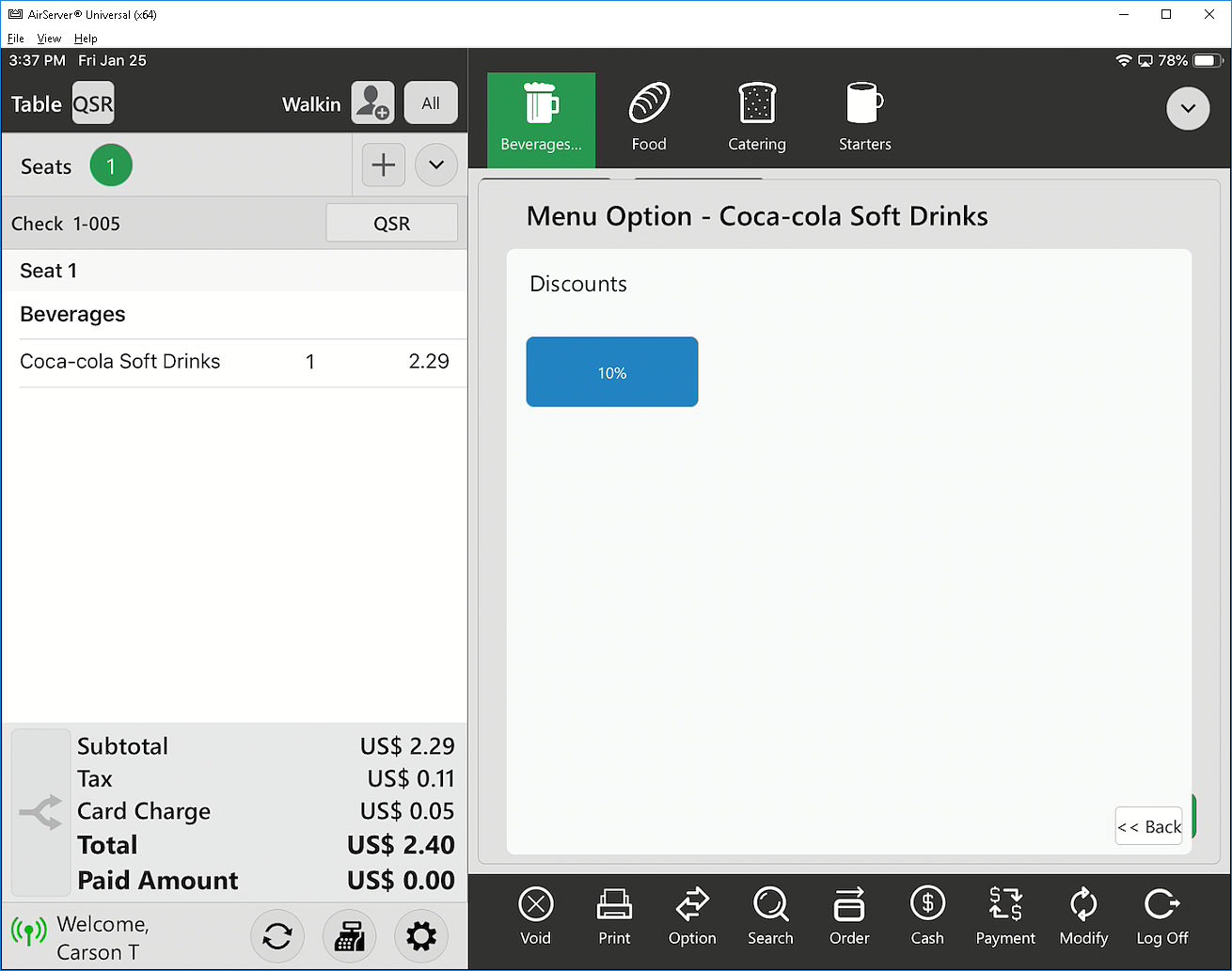Image resolution: width=1232 pixels, height=971 pixels.
Task: Click the << Back button
Action: pos(1148,826)
